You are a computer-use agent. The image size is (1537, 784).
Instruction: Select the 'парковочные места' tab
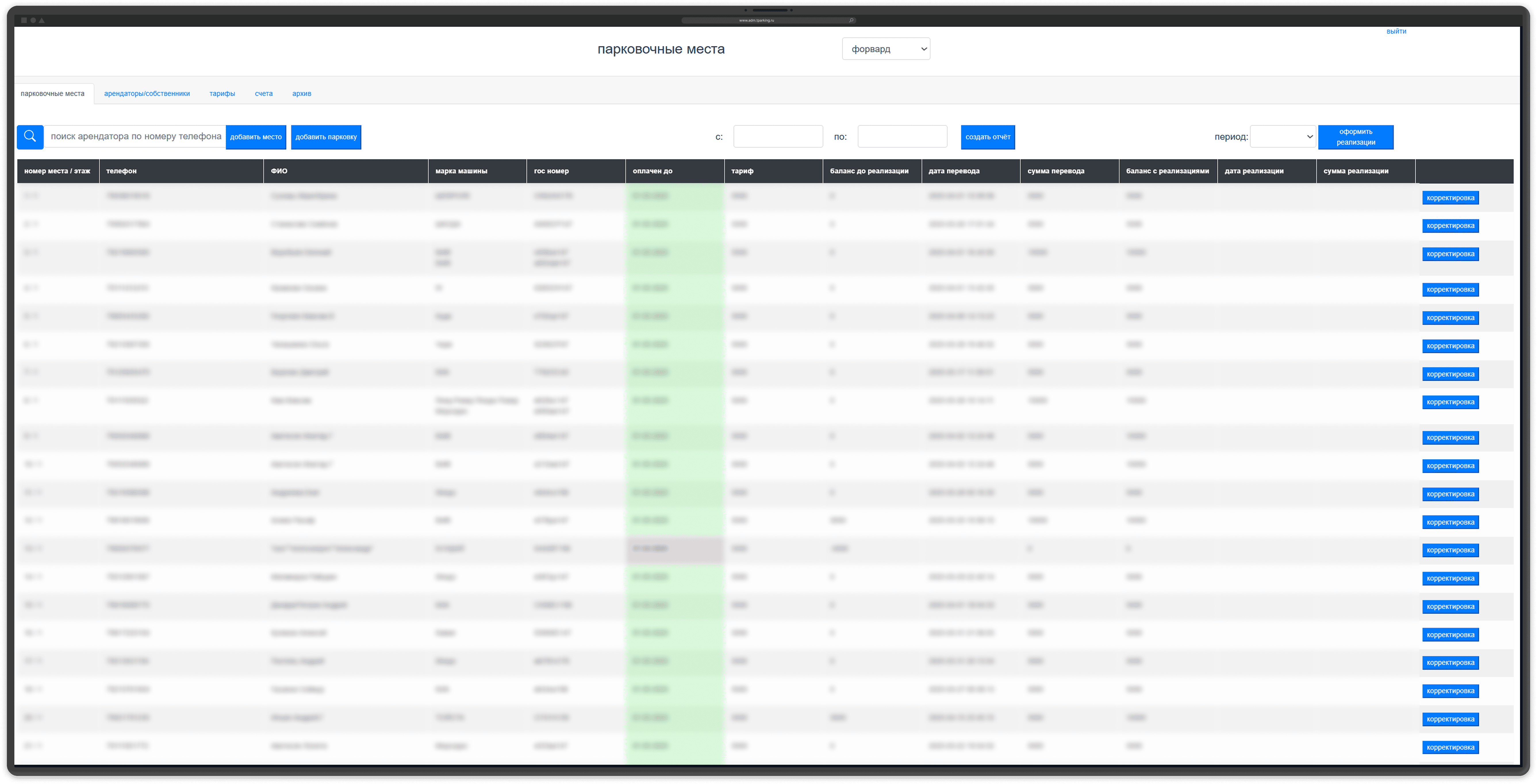(53, 94)
